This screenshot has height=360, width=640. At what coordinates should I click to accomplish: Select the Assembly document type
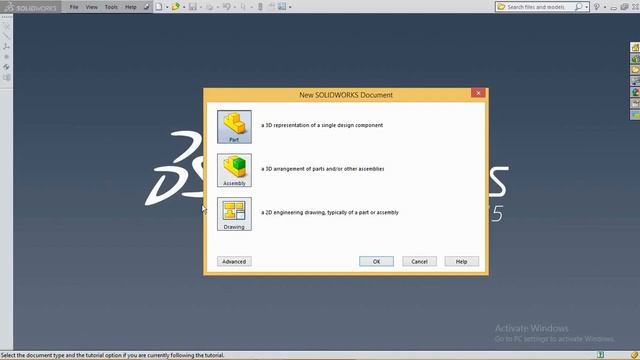point(234,170)
